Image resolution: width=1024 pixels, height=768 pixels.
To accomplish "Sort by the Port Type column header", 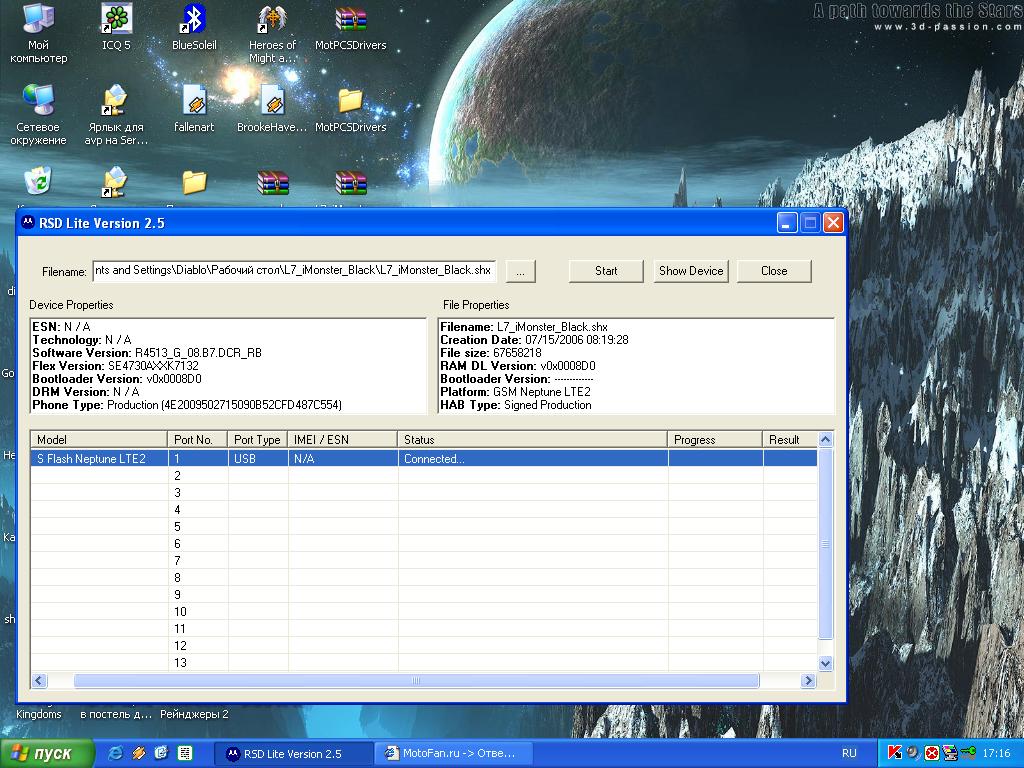I will [258, 440].
